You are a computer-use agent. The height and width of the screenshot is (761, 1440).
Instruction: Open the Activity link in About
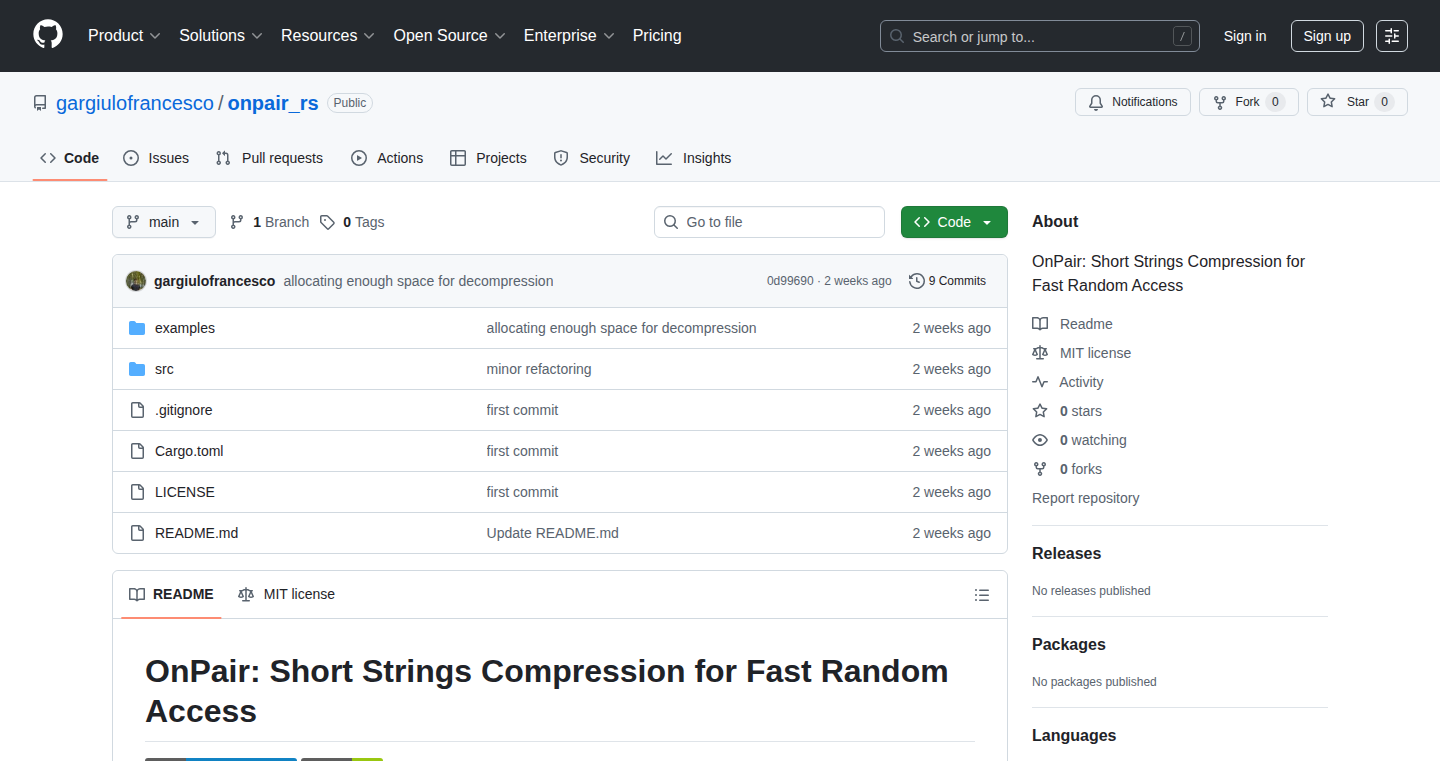[x=1068, y=382]
